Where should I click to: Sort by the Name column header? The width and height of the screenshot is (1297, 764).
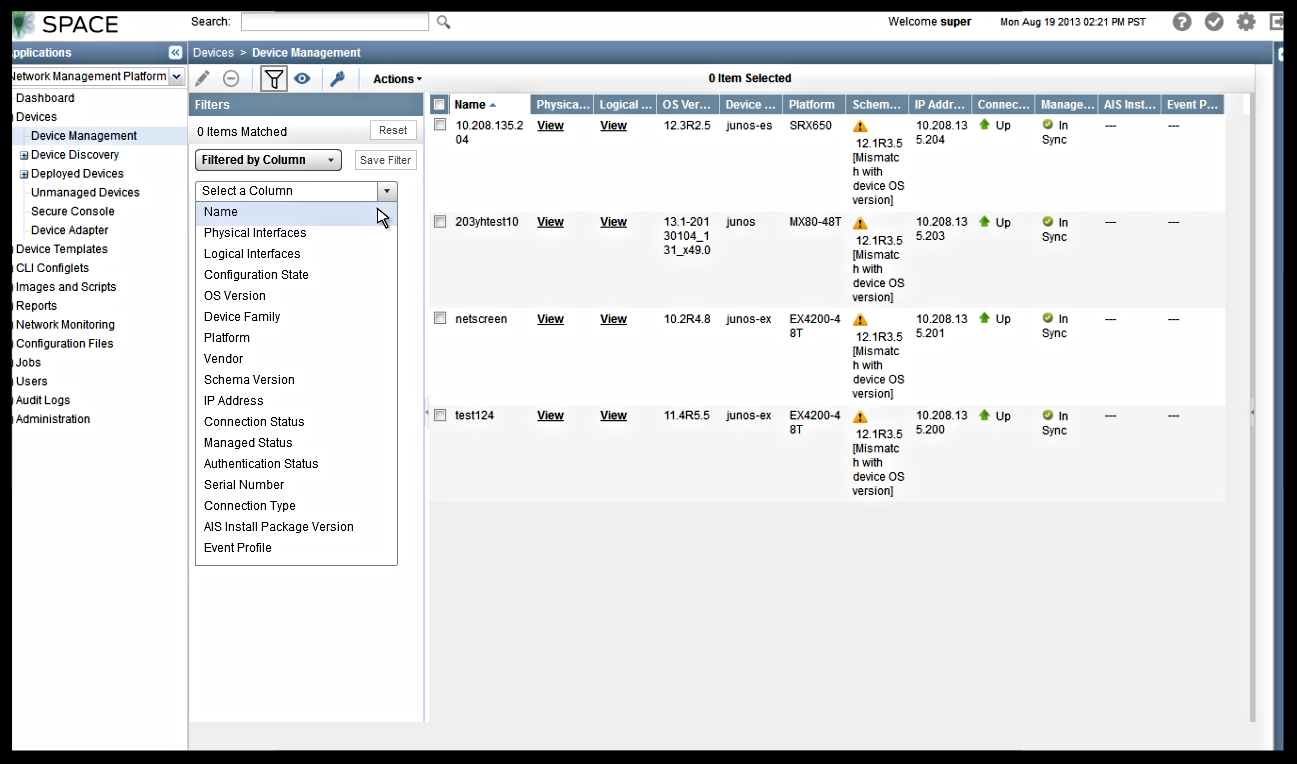490,104
